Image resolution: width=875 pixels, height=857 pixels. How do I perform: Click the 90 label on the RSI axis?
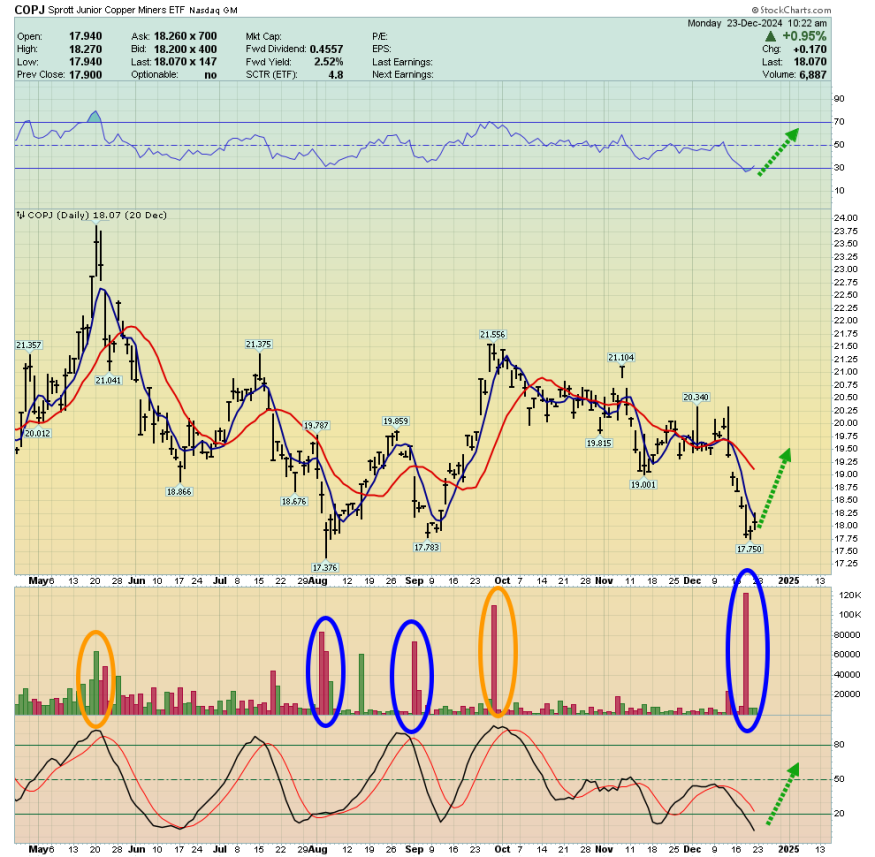click(x=839, y=99)
